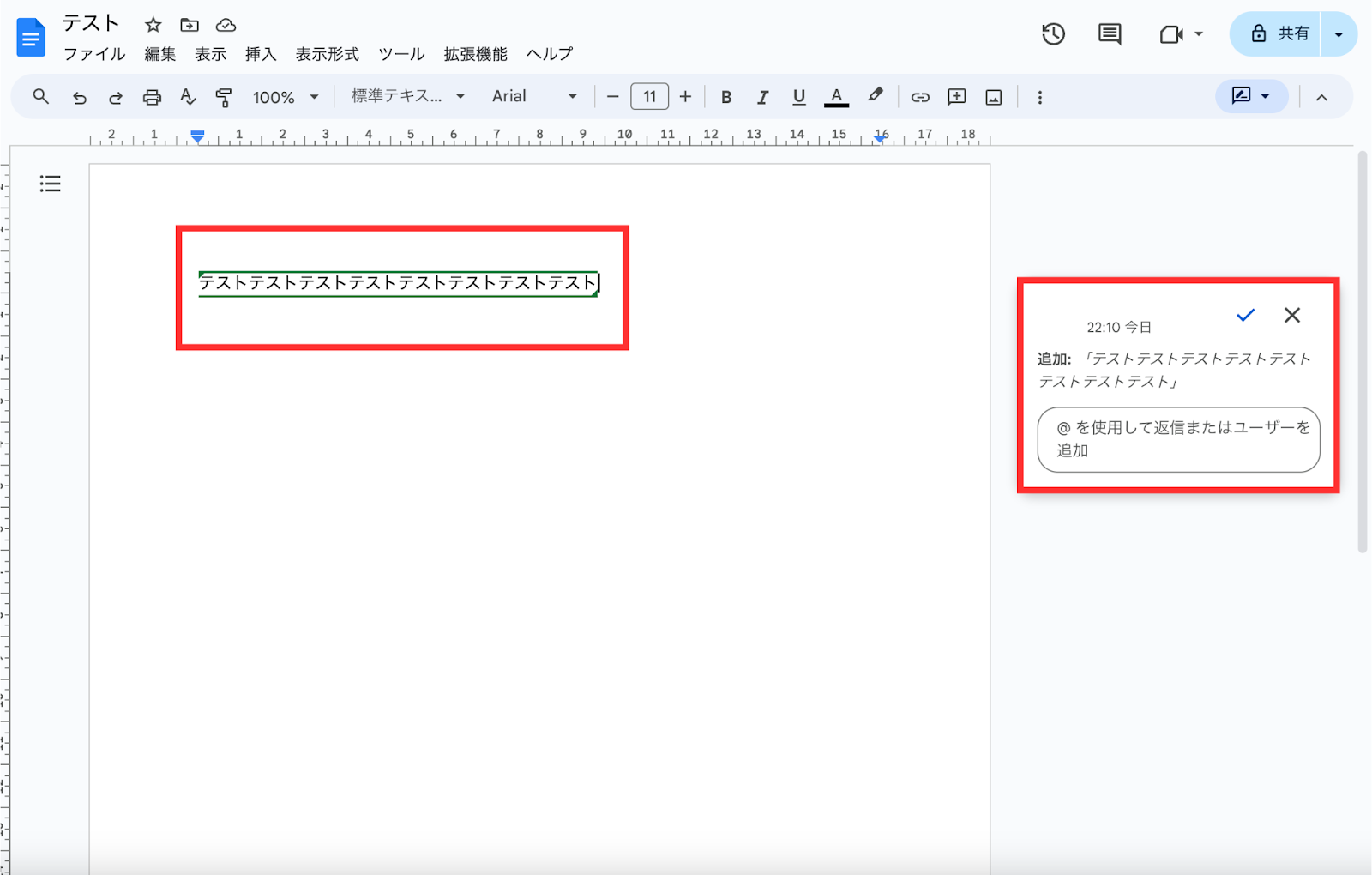
Task: Click the search magnifier icon
Action: tap(40, 97)
